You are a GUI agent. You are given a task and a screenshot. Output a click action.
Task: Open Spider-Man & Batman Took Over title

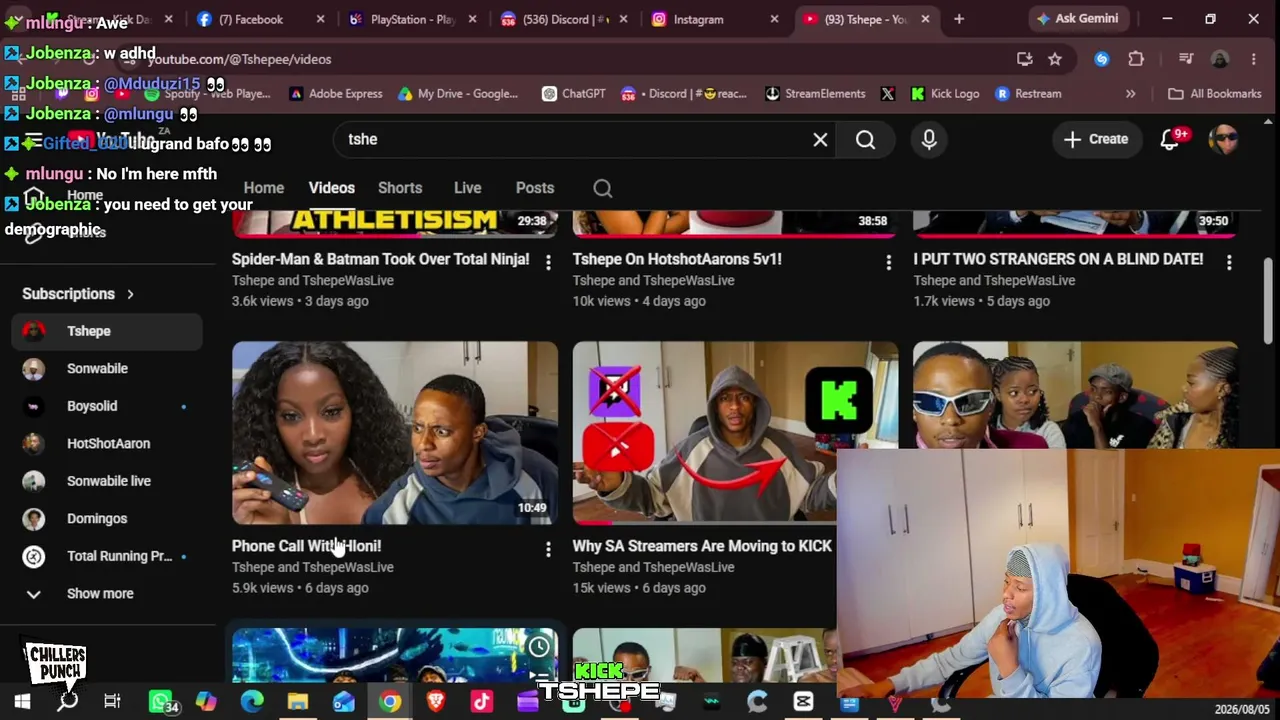381,259
